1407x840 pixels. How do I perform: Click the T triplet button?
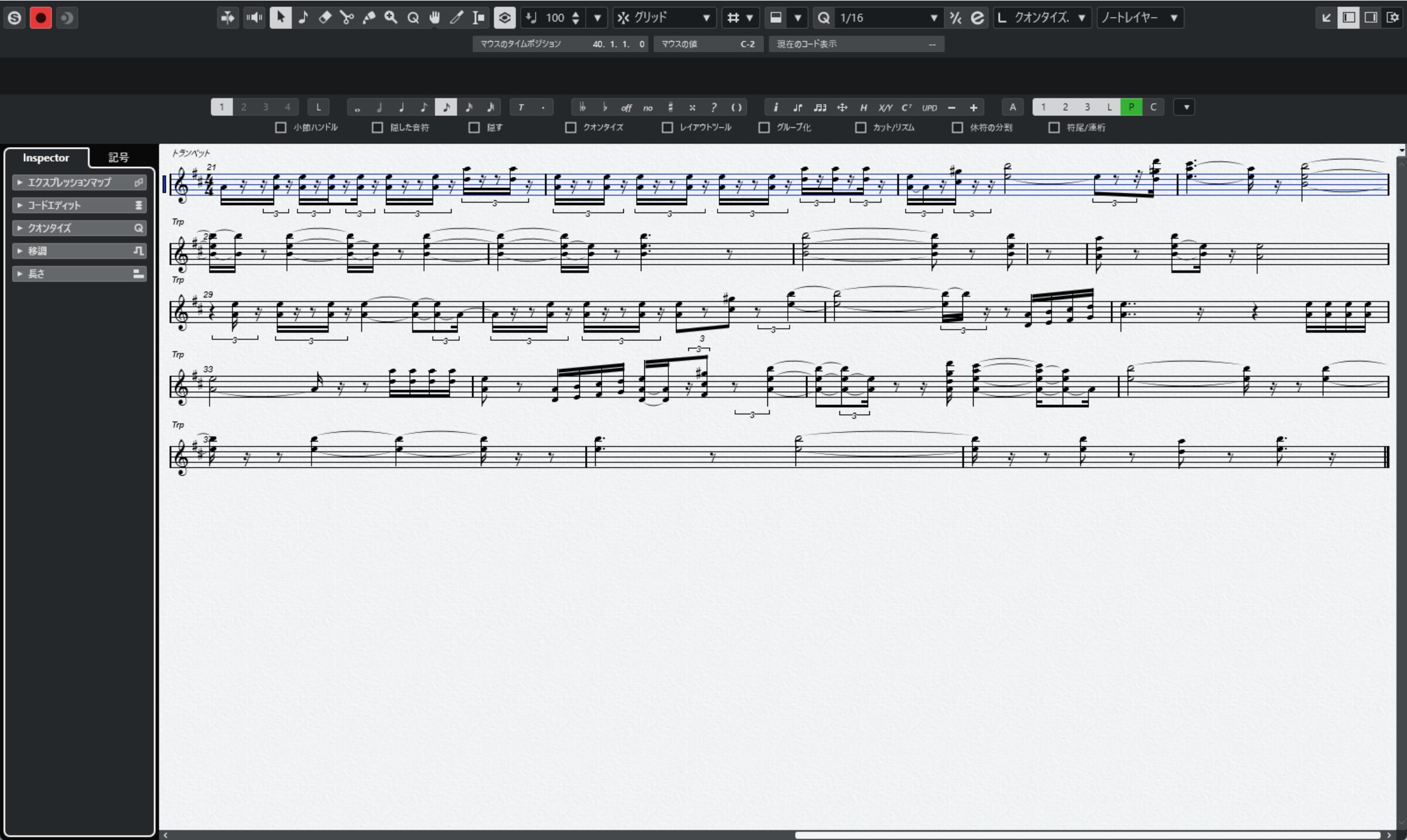[520, 107]
